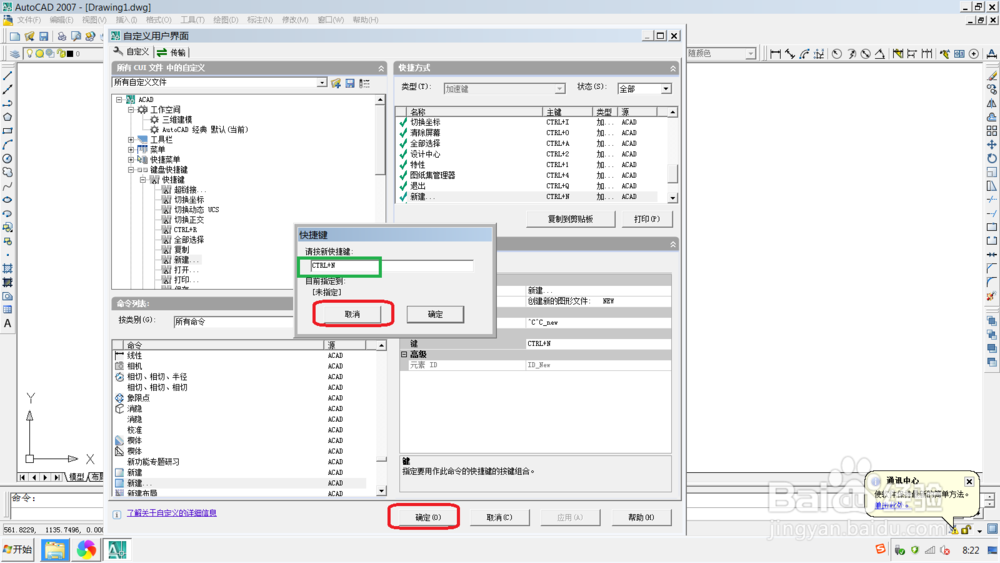The width and height of the screenshot is (1000, 563).
Task: Switch to the 自定义 tab
Action: (x=131, y=52)
